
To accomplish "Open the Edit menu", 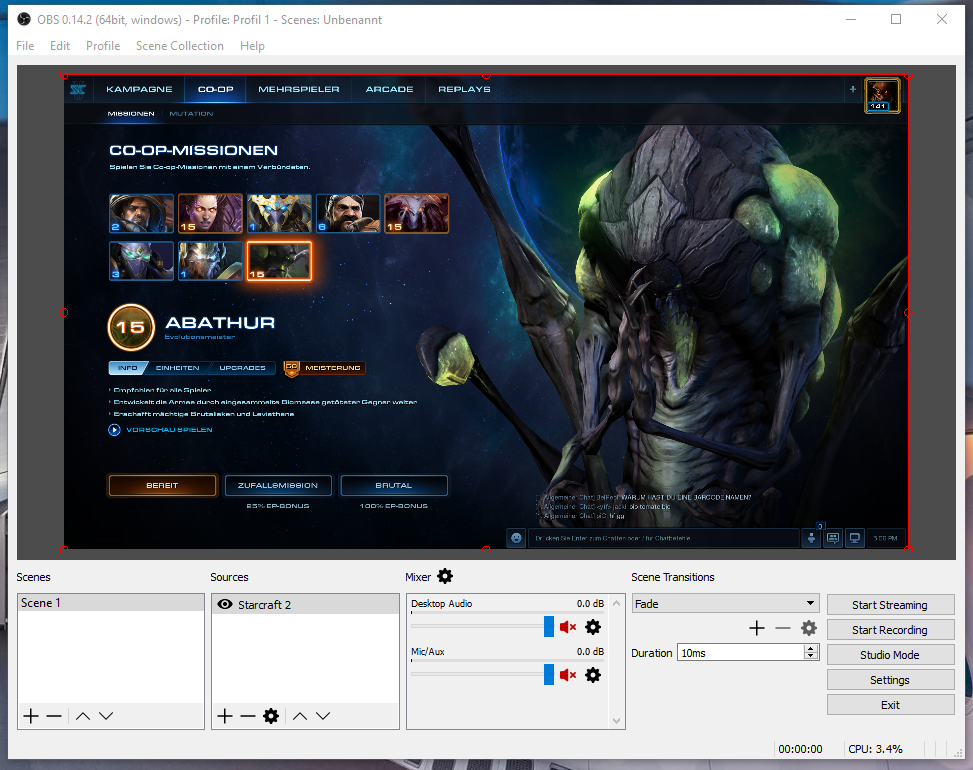I will 60,46.
